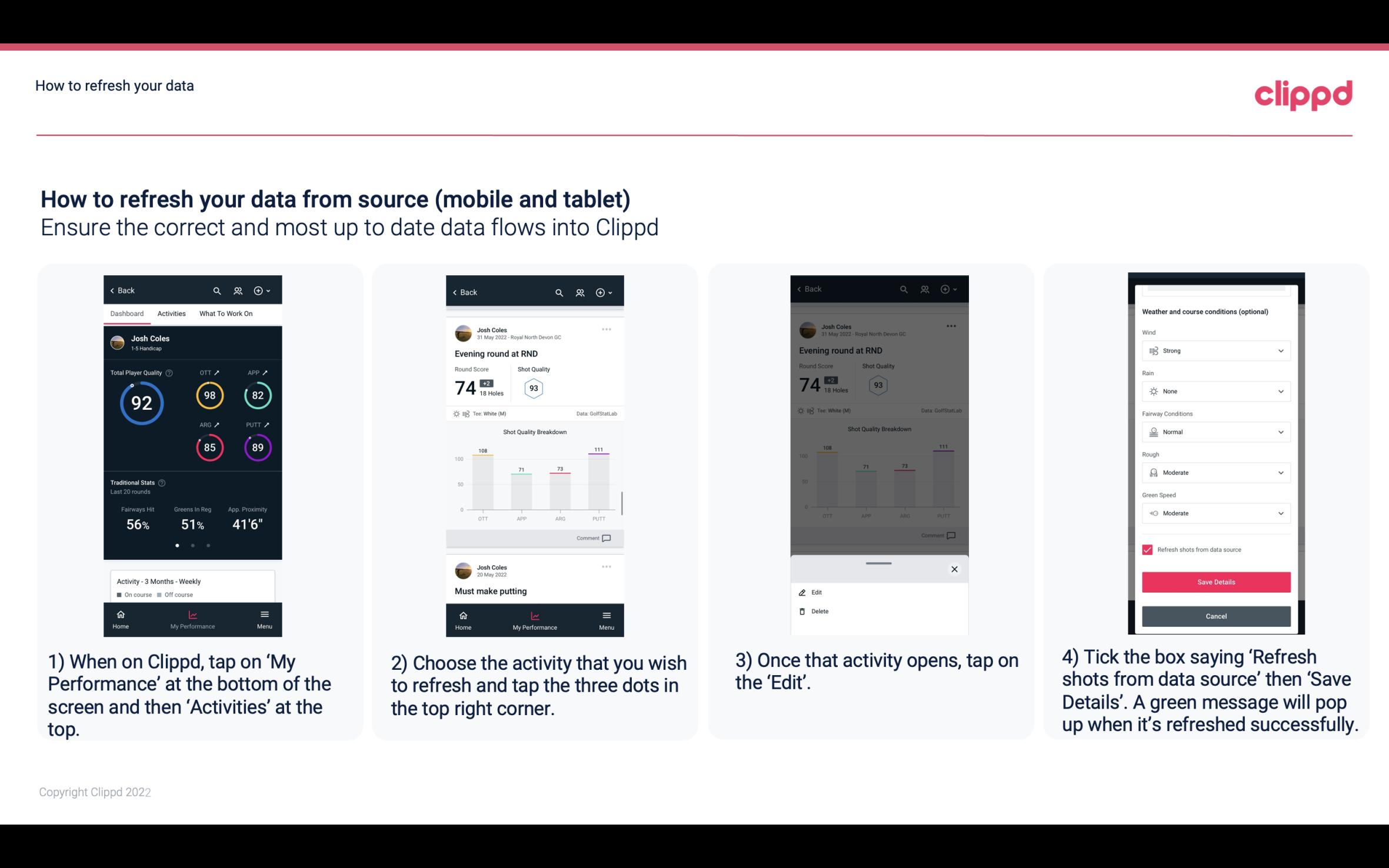Click the Cancel button
The width and height of the screenshot is (1389, 868).
click(x=1215, y=615)
